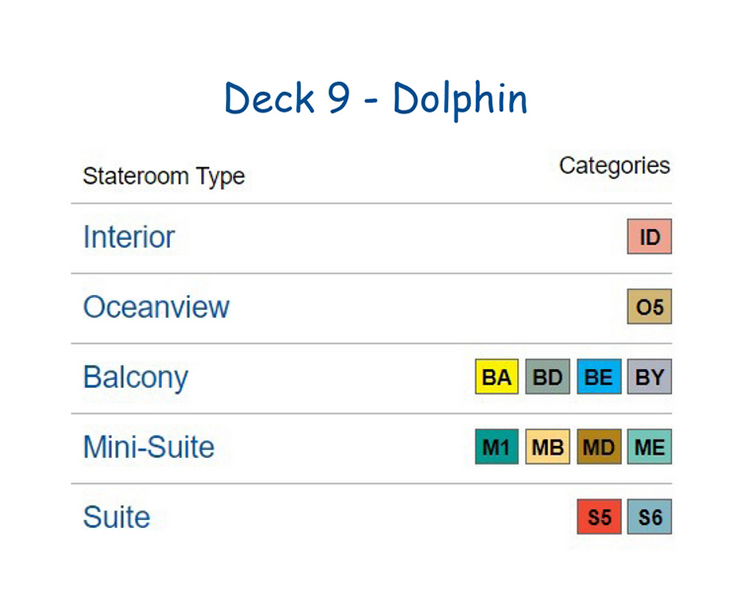750x592 pixels.
Task: Select the yellow BA balcony category
Action: 496,377
